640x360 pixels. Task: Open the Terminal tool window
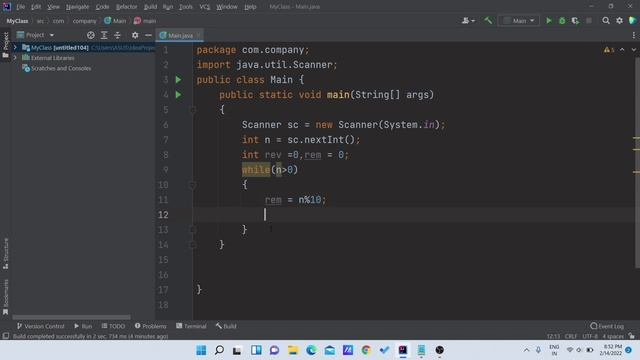(x=191, y=326)
